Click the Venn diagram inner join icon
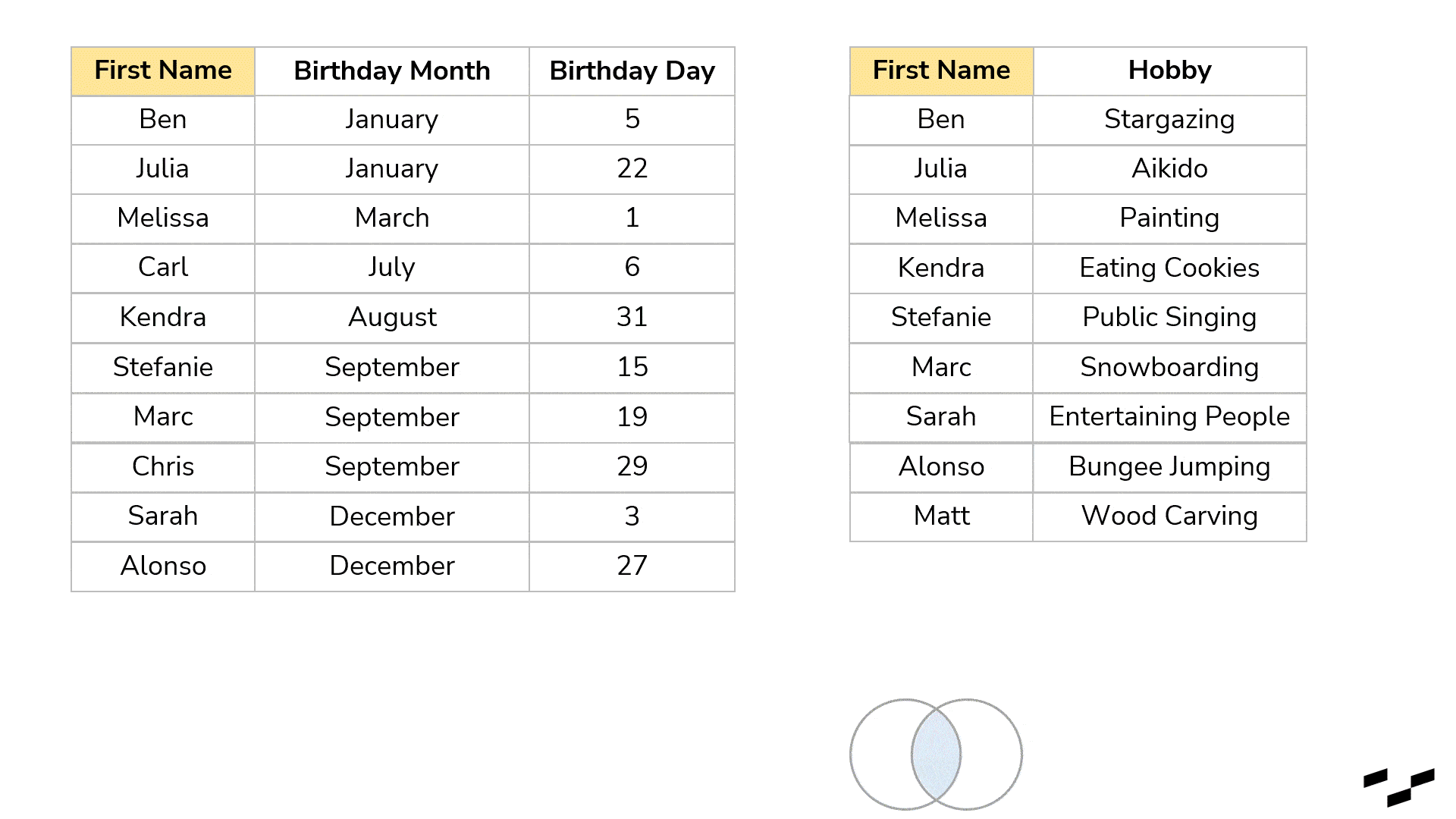 tap(936, 755)
